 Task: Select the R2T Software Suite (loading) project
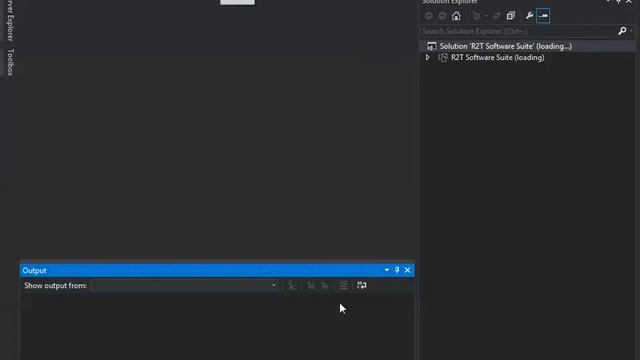(497, 58)
